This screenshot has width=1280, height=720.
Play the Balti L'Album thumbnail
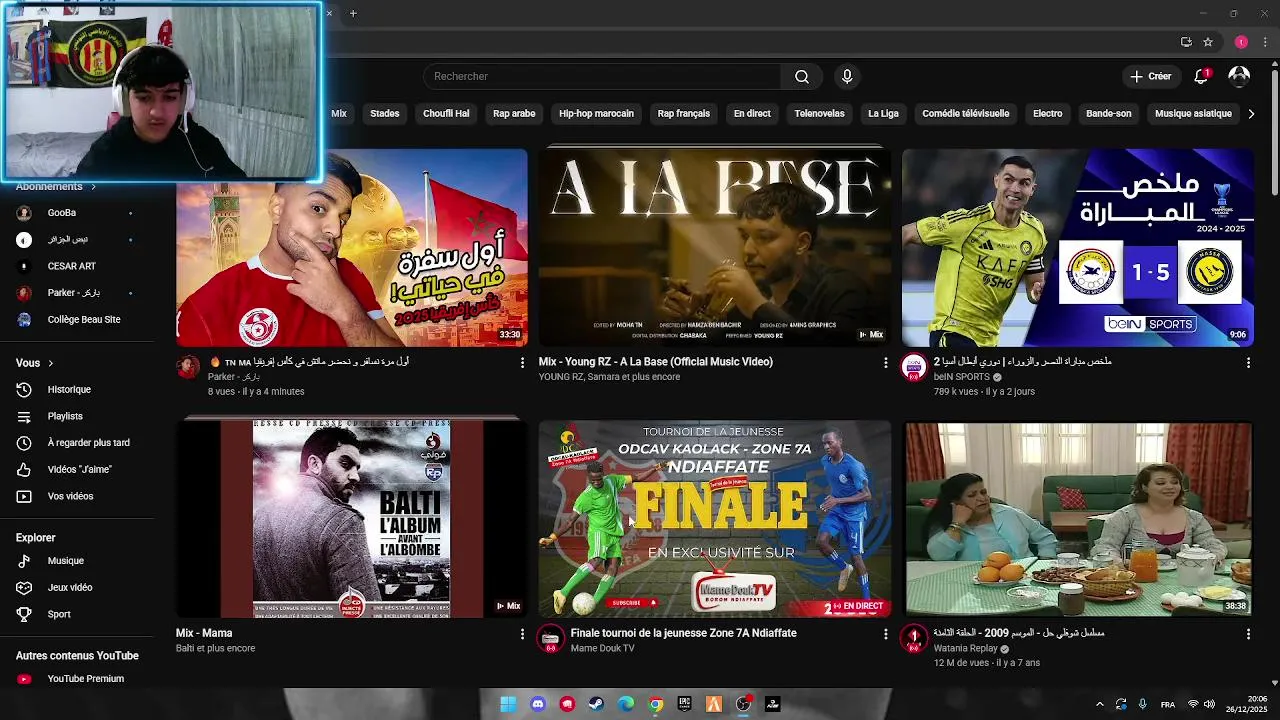[352, 519]
